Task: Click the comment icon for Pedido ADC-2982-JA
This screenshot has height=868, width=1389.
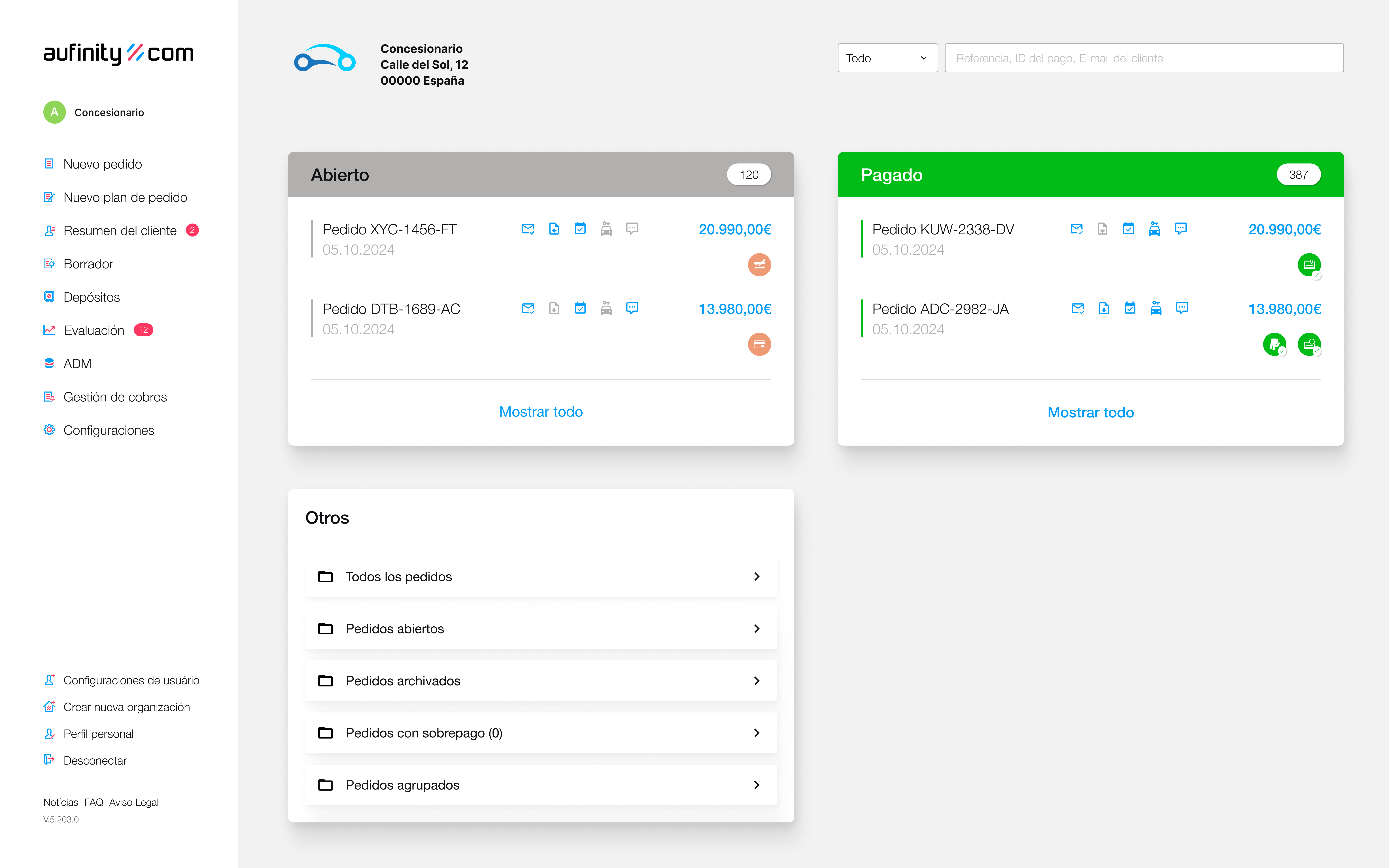Action: [1182, 308]
